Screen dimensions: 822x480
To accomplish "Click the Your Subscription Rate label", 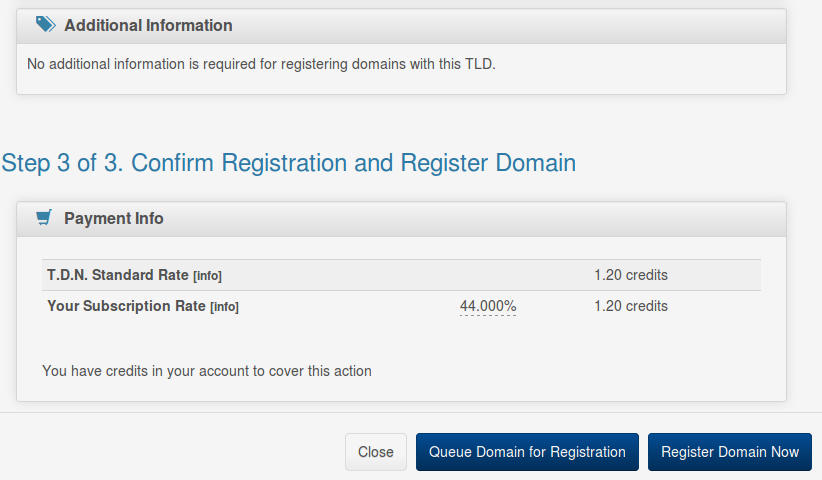I will 126,306.
